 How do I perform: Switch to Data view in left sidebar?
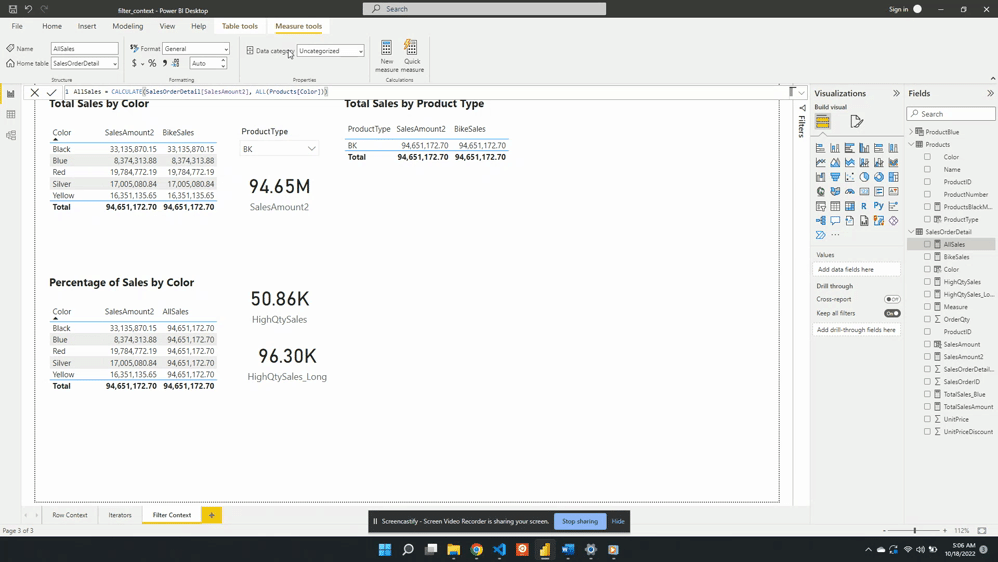(x=11, y=115)
